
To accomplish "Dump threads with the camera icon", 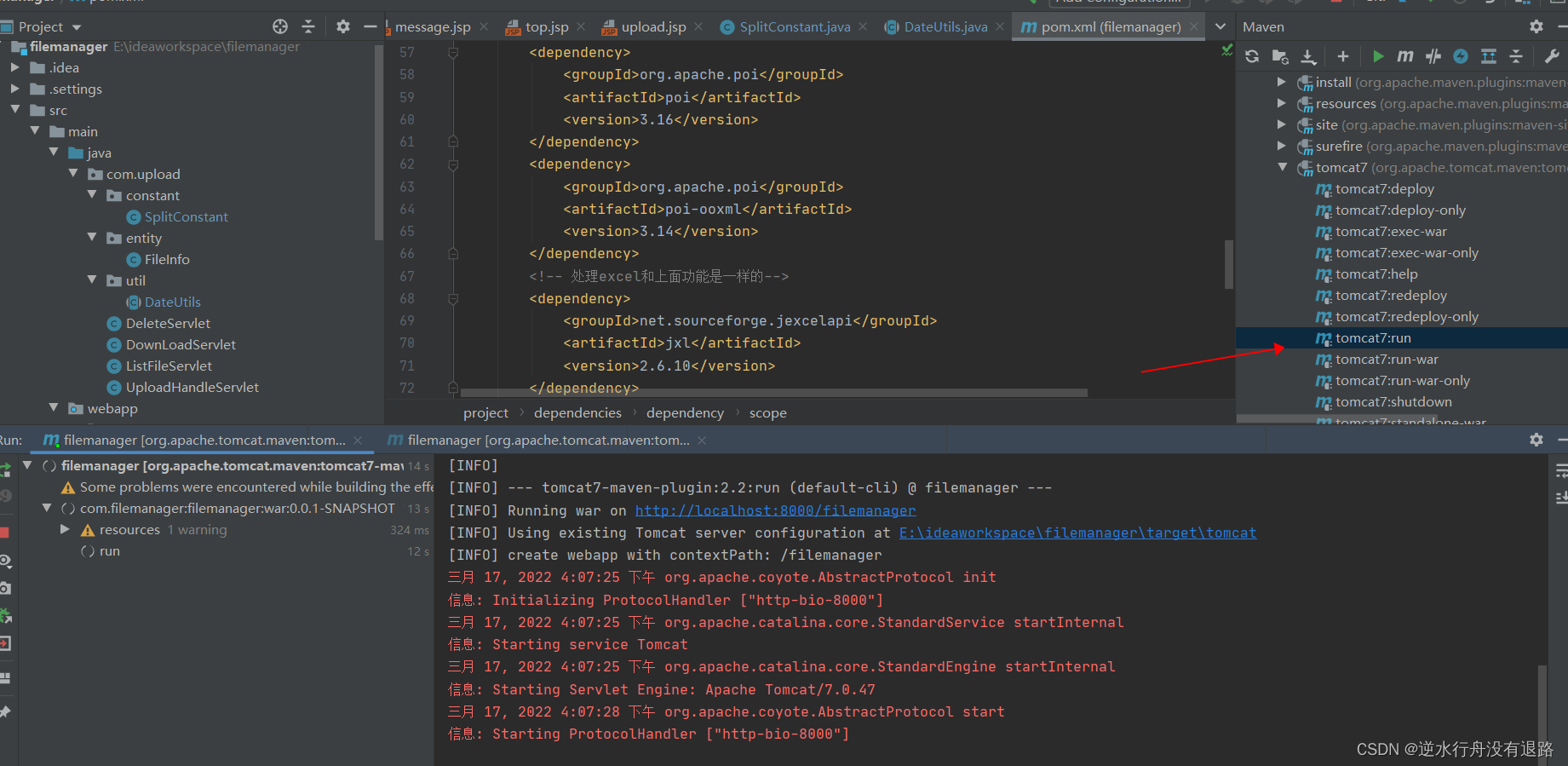I will 5,588.
